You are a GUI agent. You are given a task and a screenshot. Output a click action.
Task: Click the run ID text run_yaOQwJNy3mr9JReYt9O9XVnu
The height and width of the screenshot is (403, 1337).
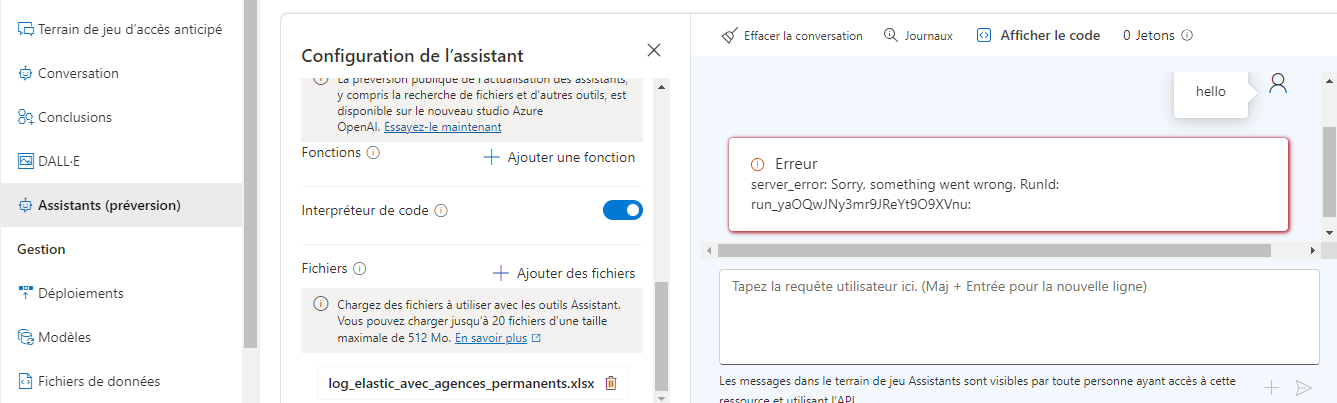click(x=862, y=204)
